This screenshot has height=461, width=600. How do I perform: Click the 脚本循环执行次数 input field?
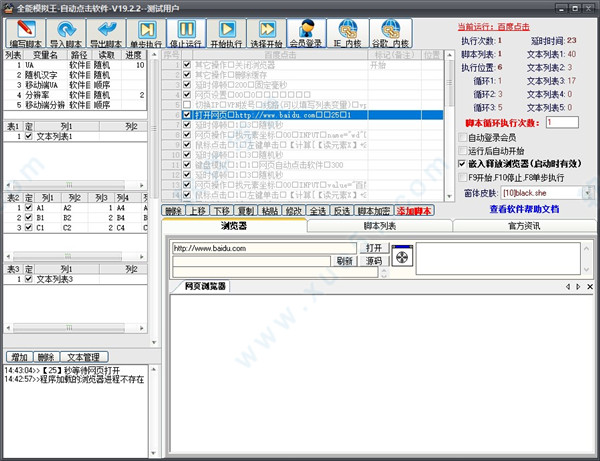pos(561,122)
